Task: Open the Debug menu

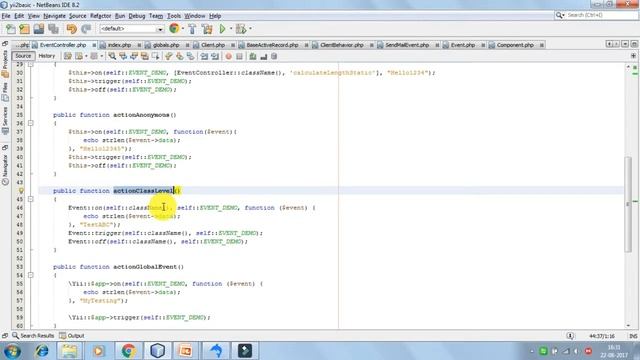Action: [137, 16]
